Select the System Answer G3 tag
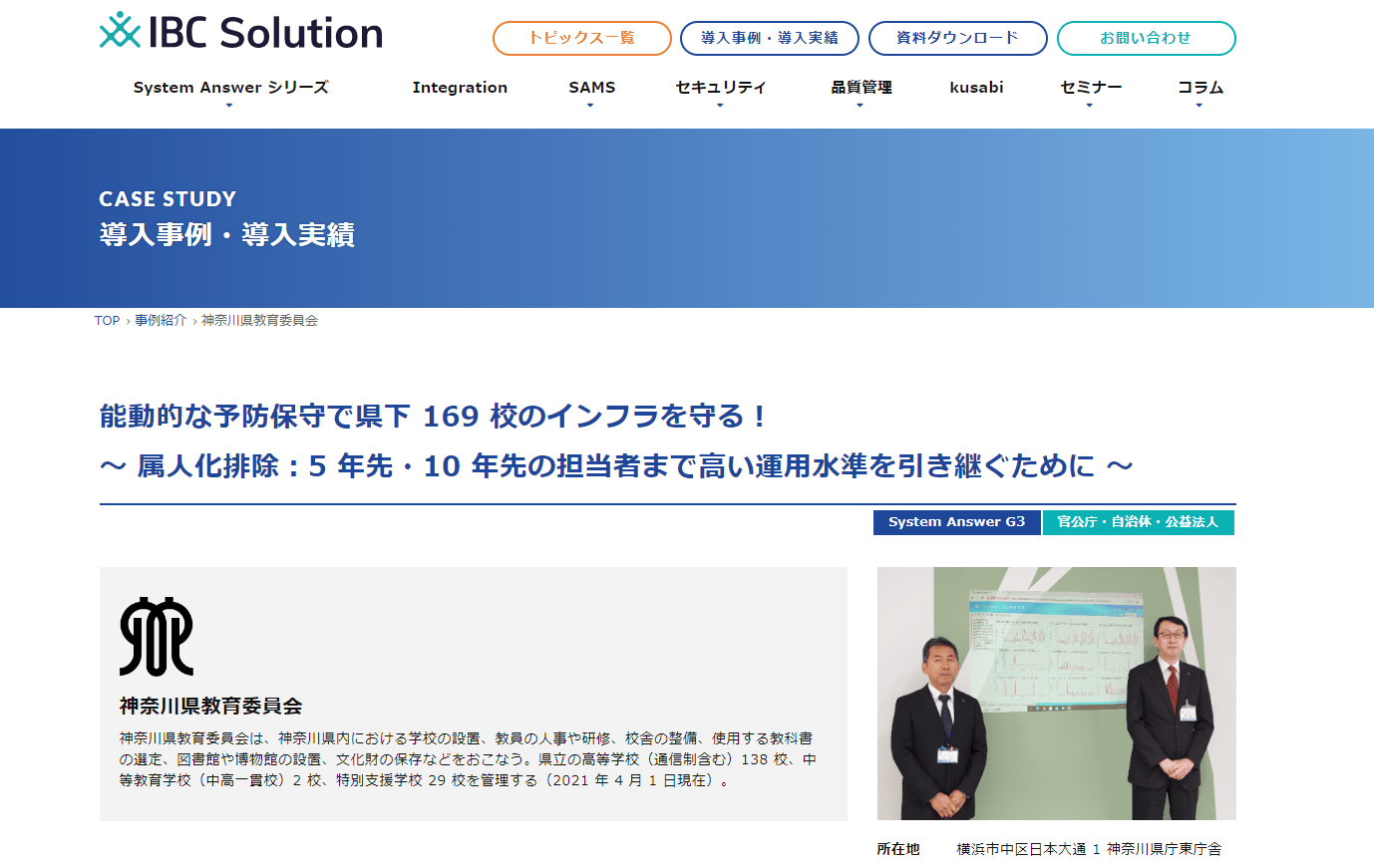This screenshot has width=1374, height=868. [x=957, y=522]
